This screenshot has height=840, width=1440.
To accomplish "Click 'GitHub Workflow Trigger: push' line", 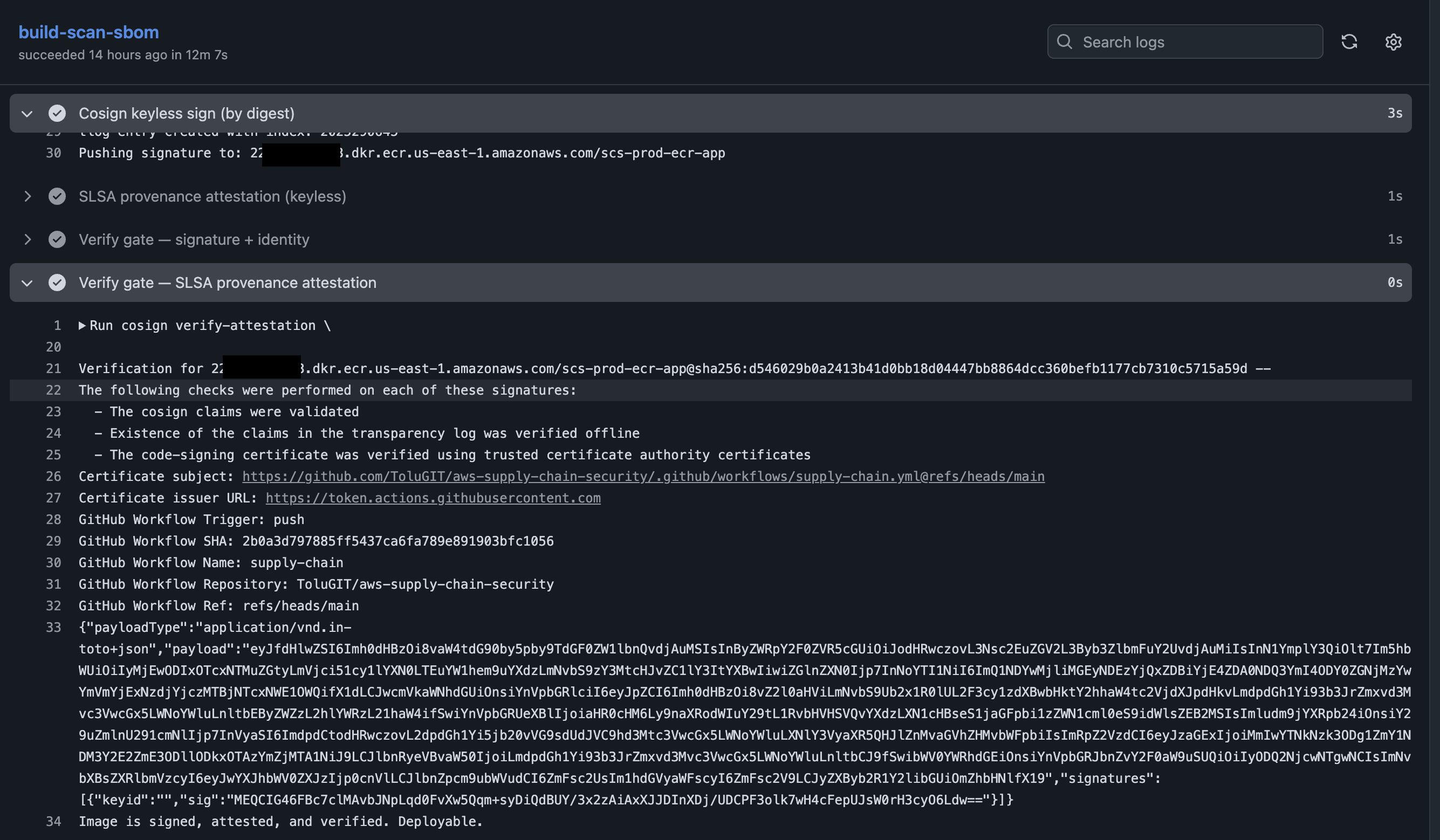I will [191, 520].
